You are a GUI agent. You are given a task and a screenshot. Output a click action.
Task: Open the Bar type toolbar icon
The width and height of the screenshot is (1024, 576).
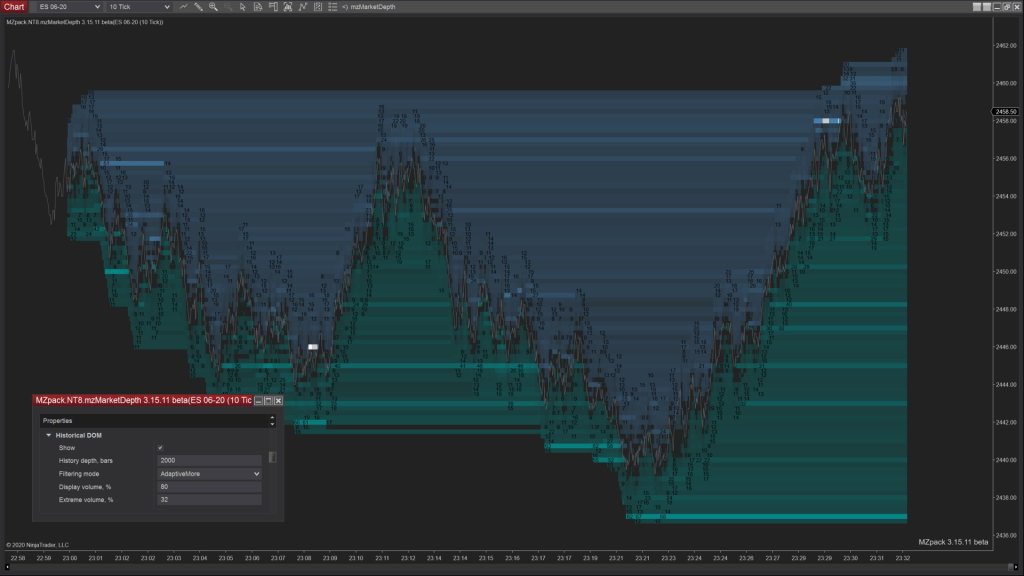[x=184, y=7]
